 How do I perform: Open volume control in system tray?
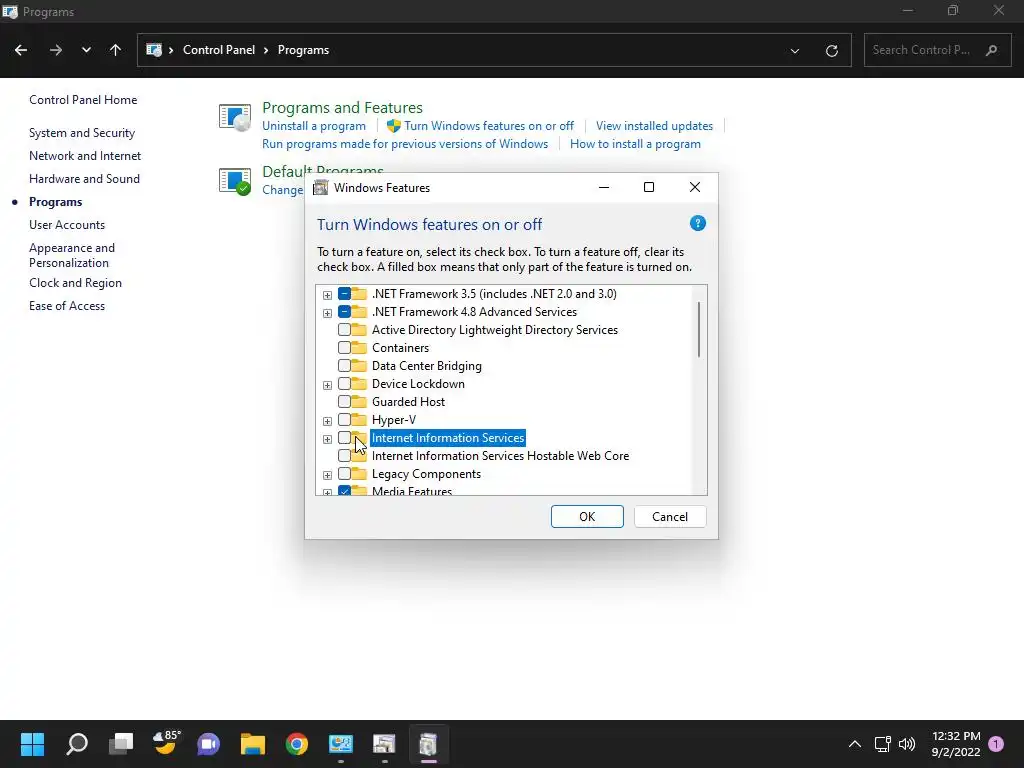[906, 744]
